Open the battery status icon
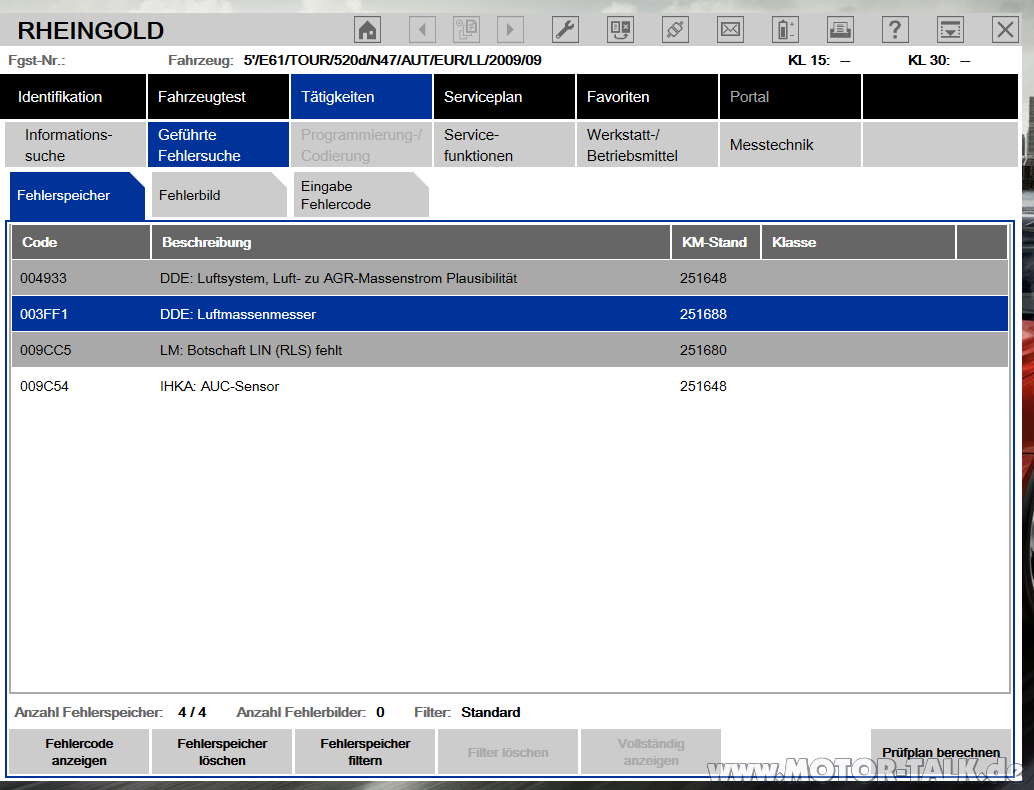 (x=785, y=30)
